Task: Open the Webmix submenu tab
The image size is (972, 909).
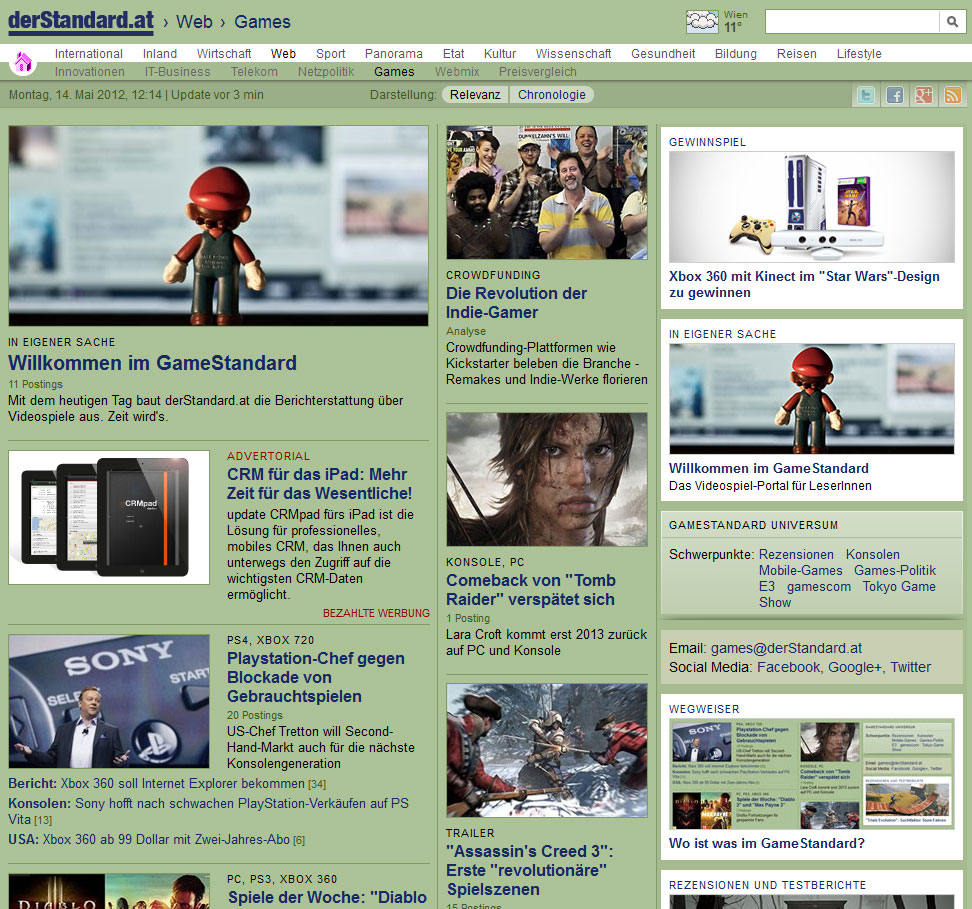Action: [x=457, y=72]
